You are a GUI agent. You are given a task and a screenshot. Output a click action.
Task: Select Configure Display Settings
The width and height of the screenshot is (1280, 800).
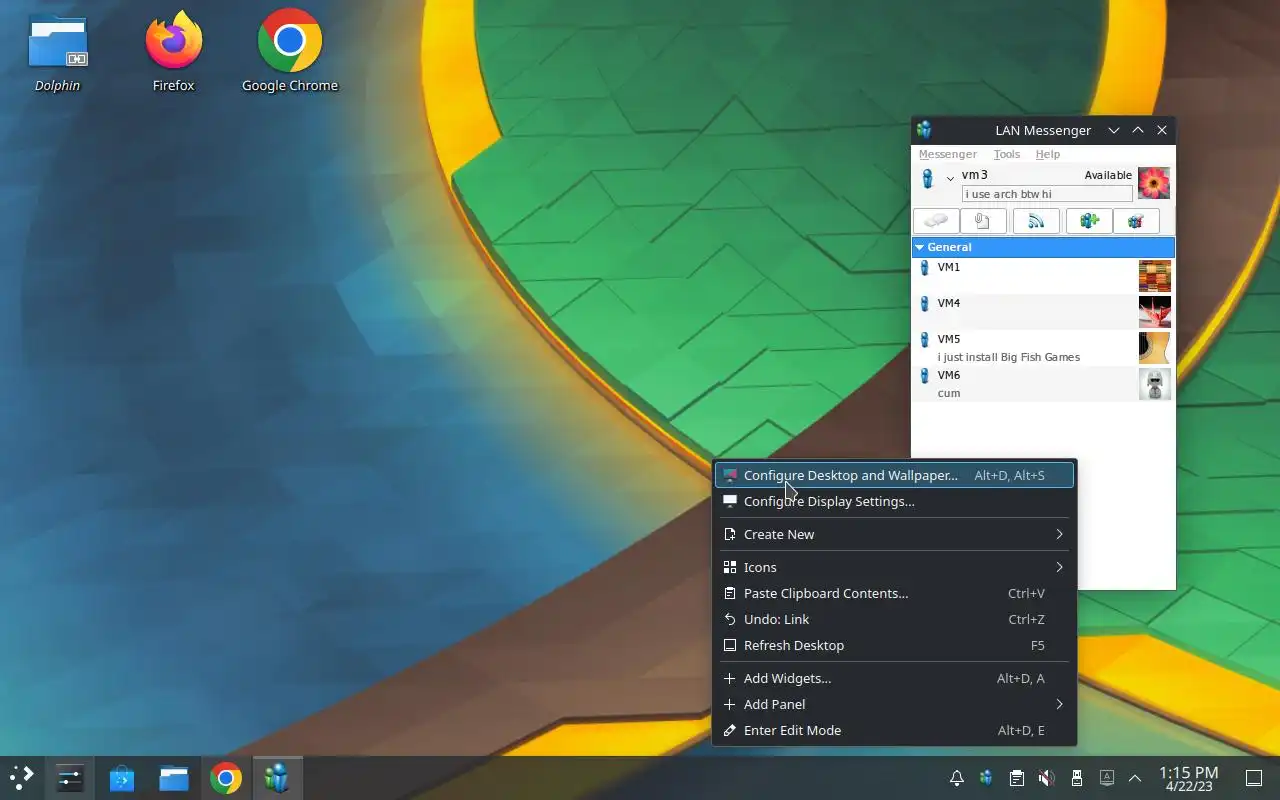click(x=894, y=501)
